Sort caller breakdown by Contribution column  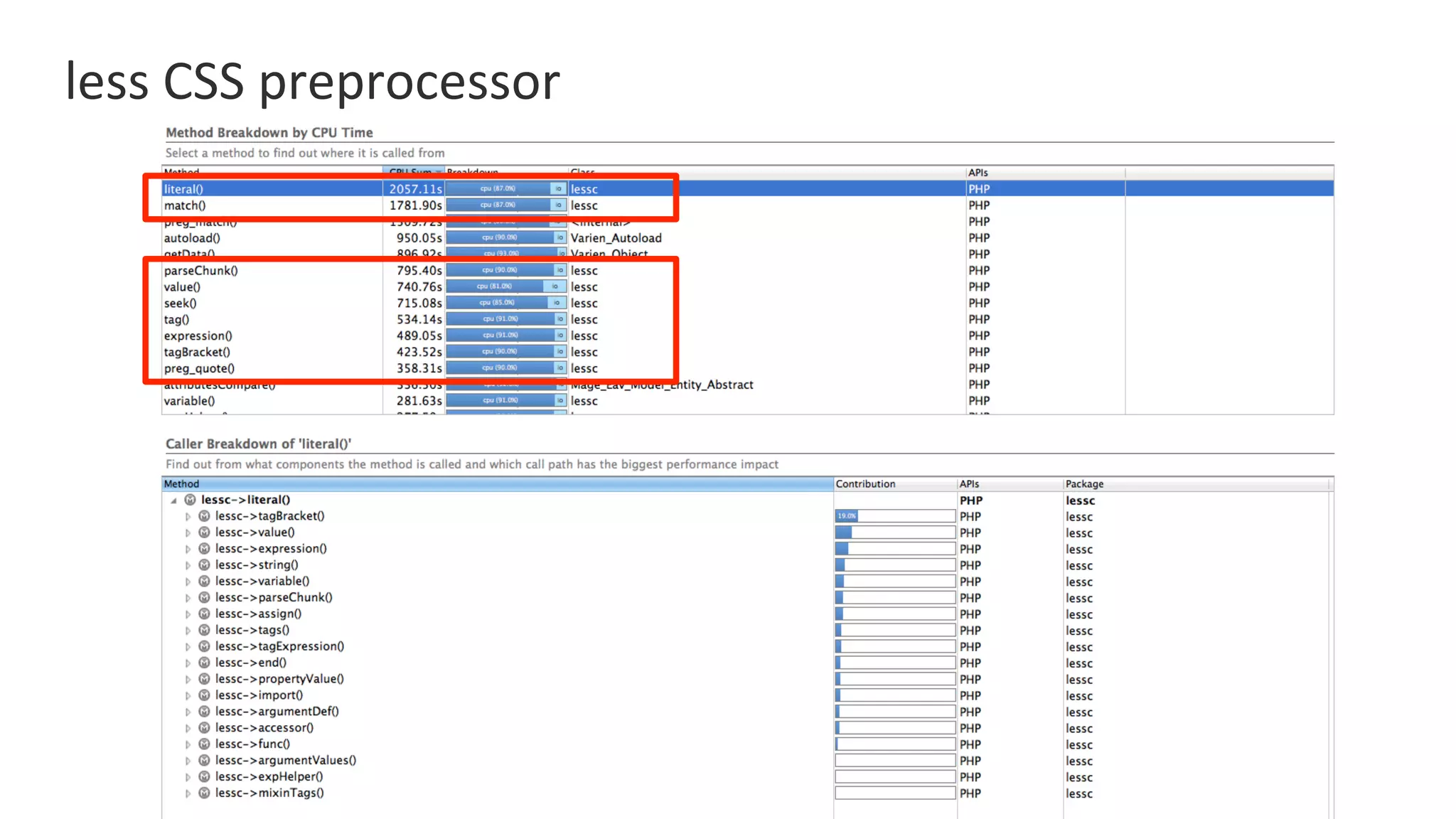coord(895,484)
